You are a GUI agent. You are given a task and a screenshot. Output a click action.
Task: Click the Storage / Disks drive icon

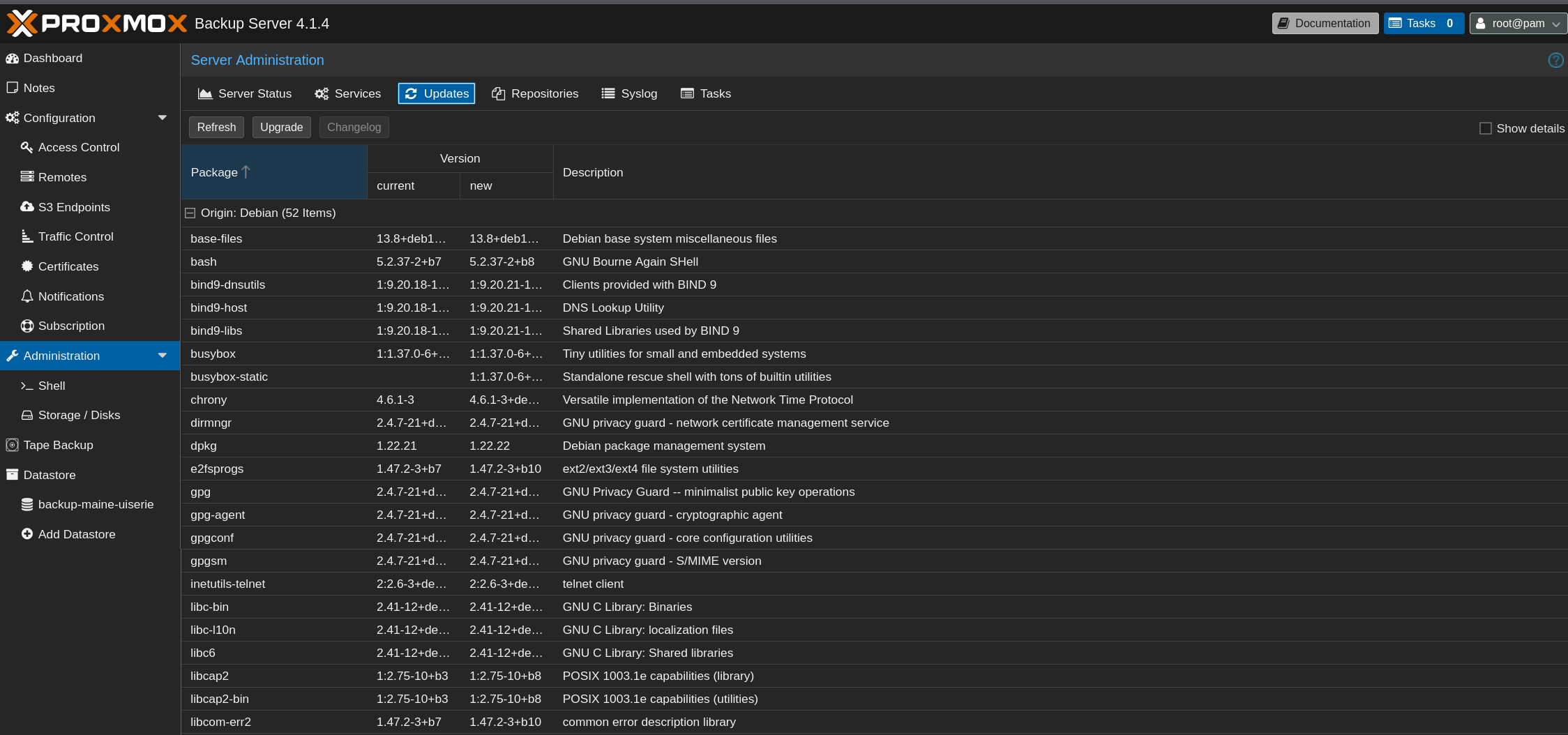click(x=27, y=415)
